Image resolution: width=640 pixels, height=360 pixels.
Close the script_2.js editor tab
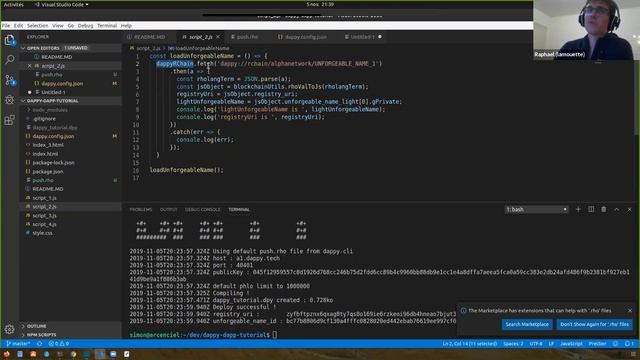pyautogui.click(x=218, y=37)
